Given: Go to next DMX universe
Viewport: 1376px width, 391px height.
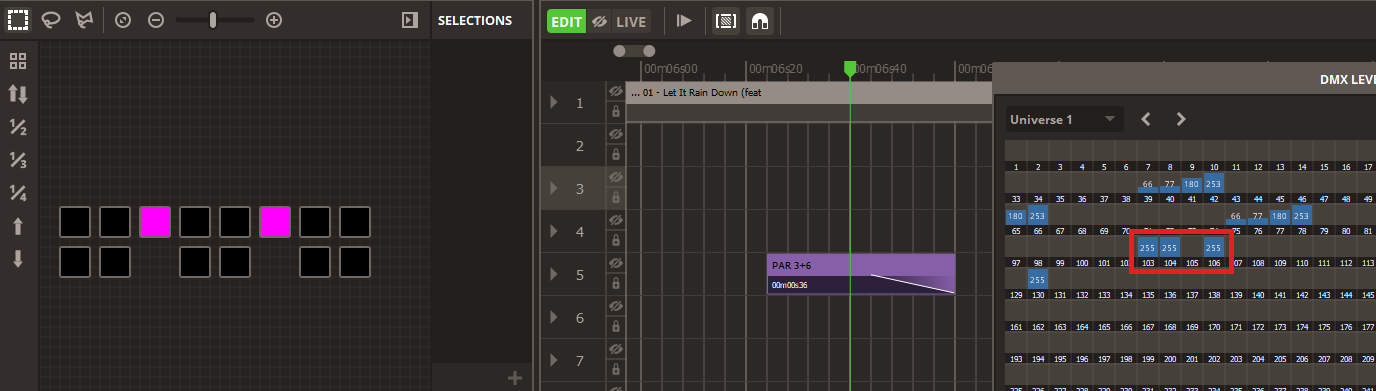Looking at the screenshot, I should (1181, 120).
